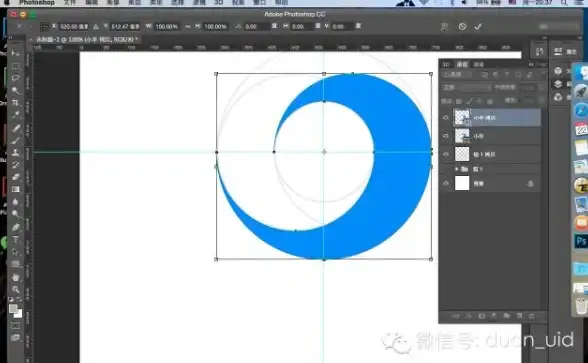Select the Crop tool
The width and height of the screenshot is (588, 363).
coord(15,102)
